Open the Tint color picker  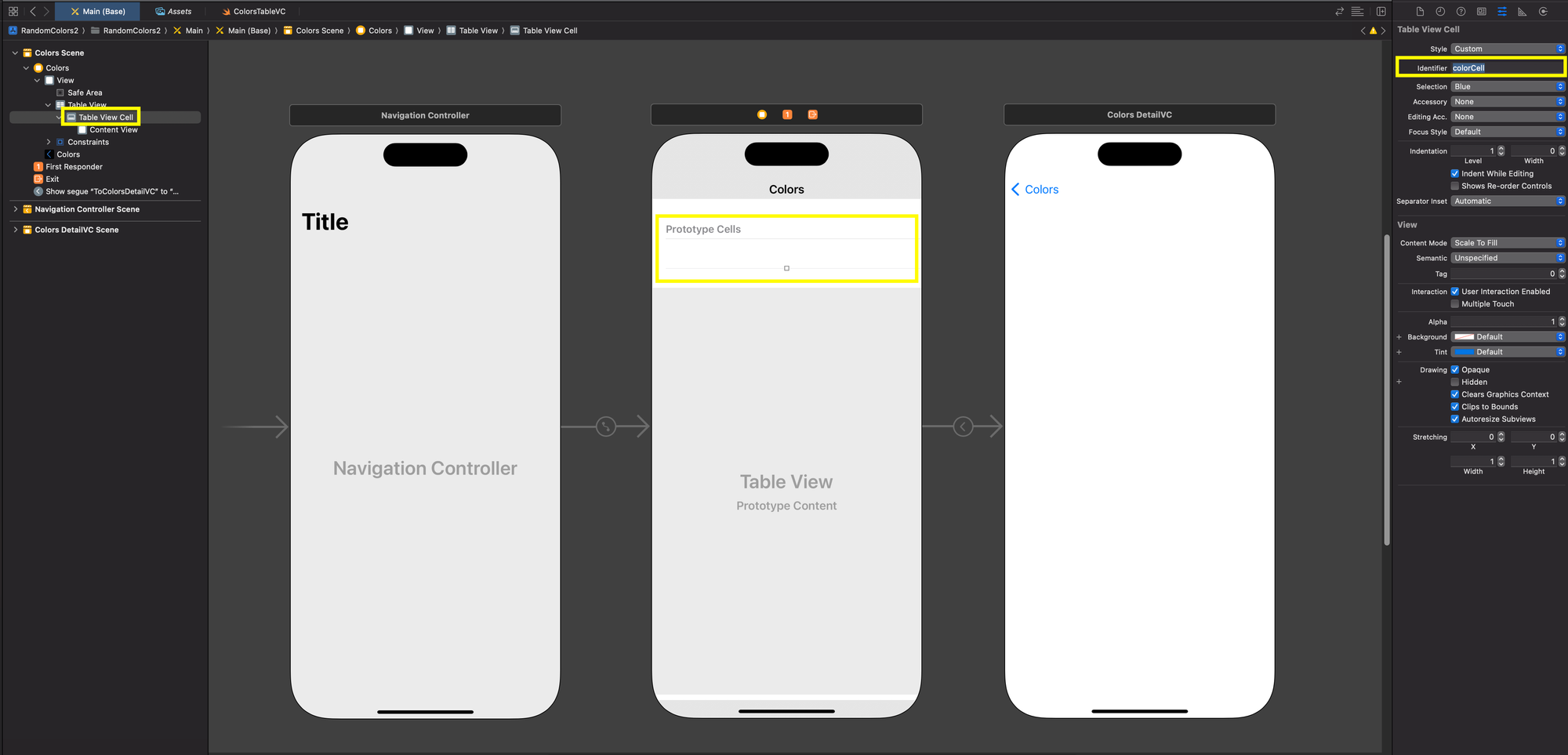click(x=1508, y=352)
